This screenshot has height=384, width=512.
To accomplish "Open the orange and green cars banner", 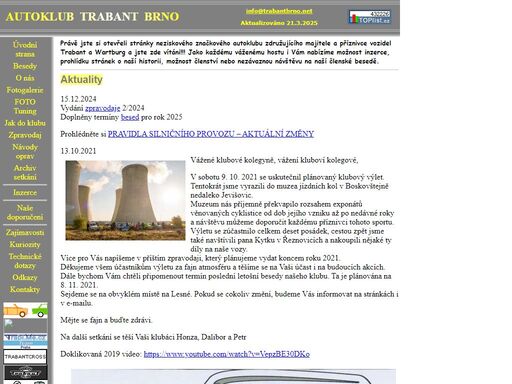I will (25, 310).
